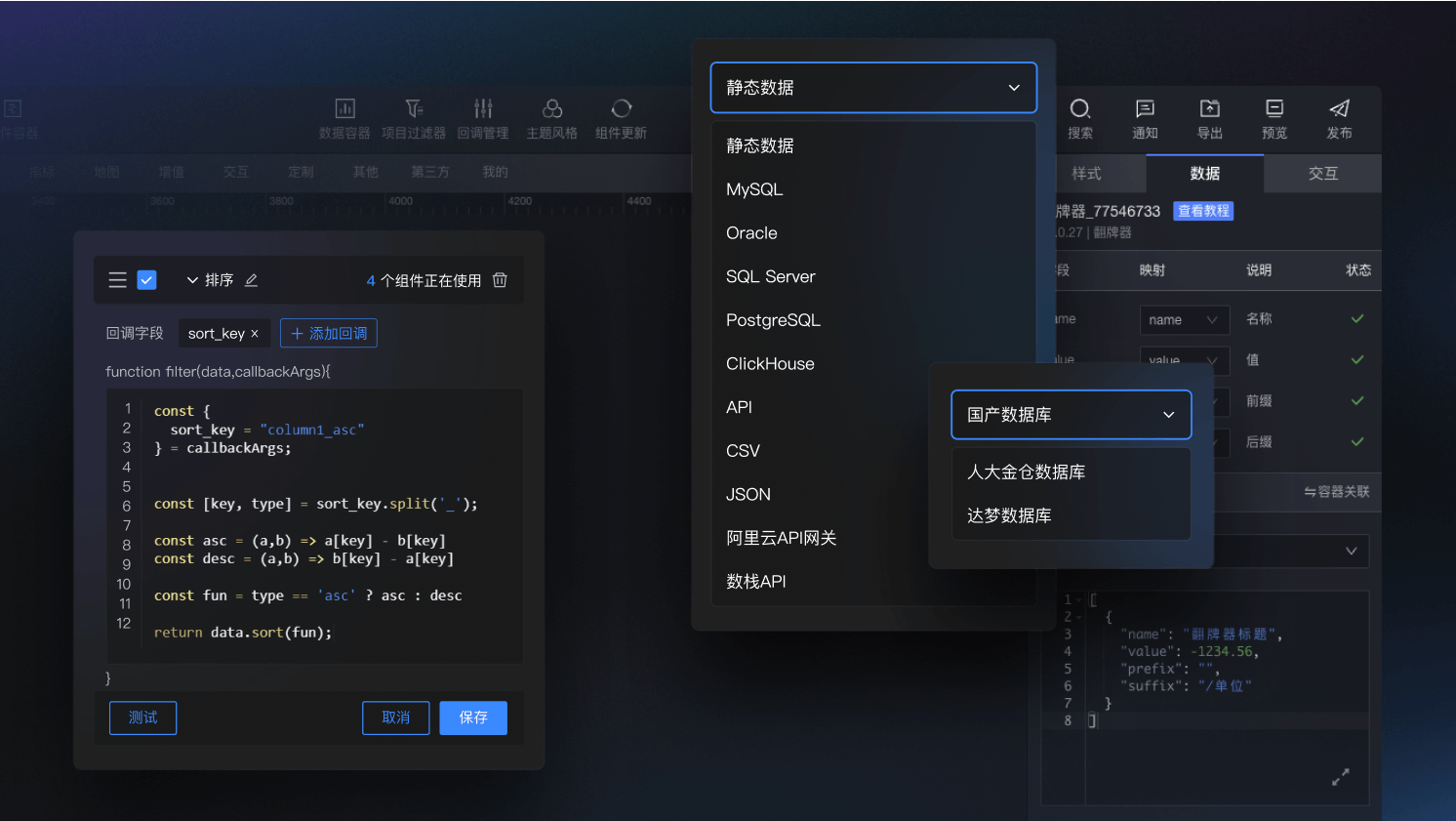Select the 定制 component category tab

(x=302, y=172)
